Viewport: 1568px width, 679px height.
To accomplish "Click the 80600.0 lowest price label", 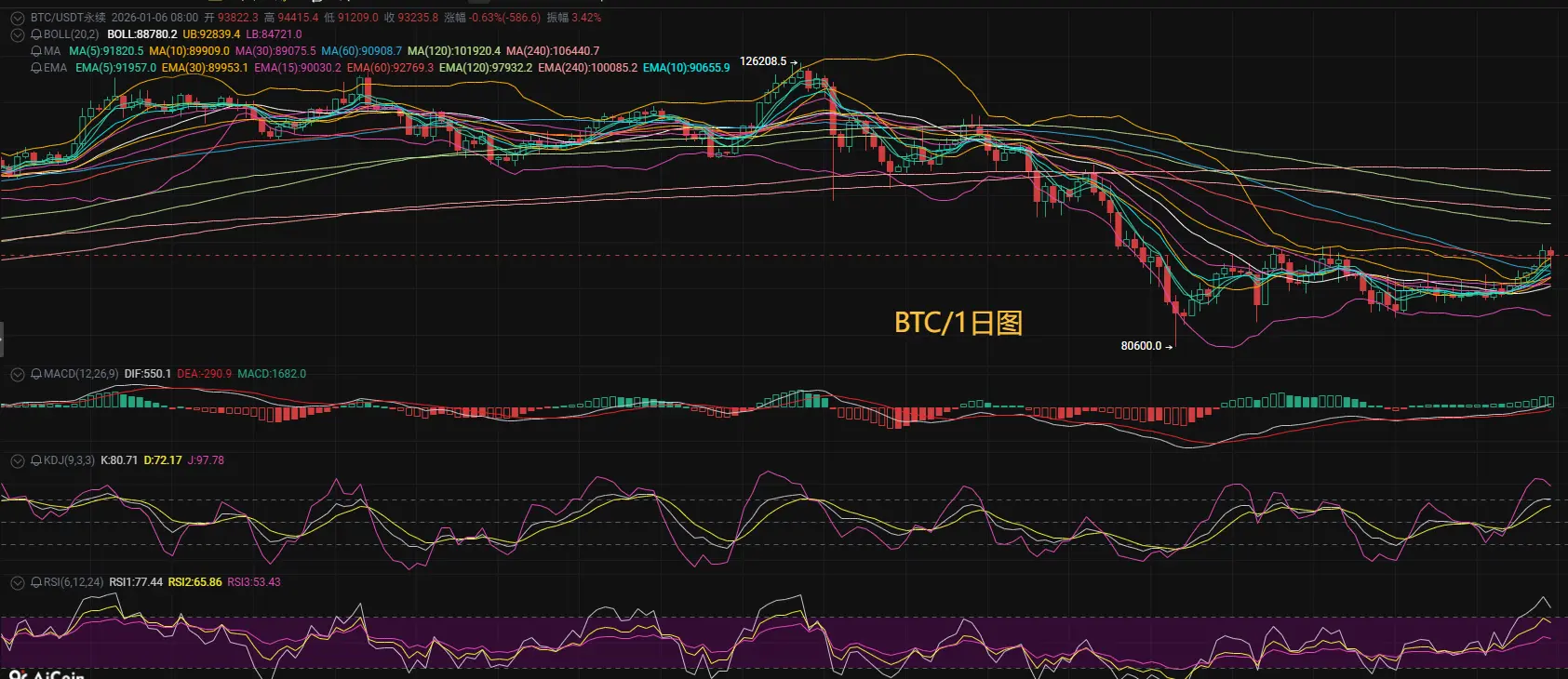I will pyautogui.click(x=1141, y=346).
